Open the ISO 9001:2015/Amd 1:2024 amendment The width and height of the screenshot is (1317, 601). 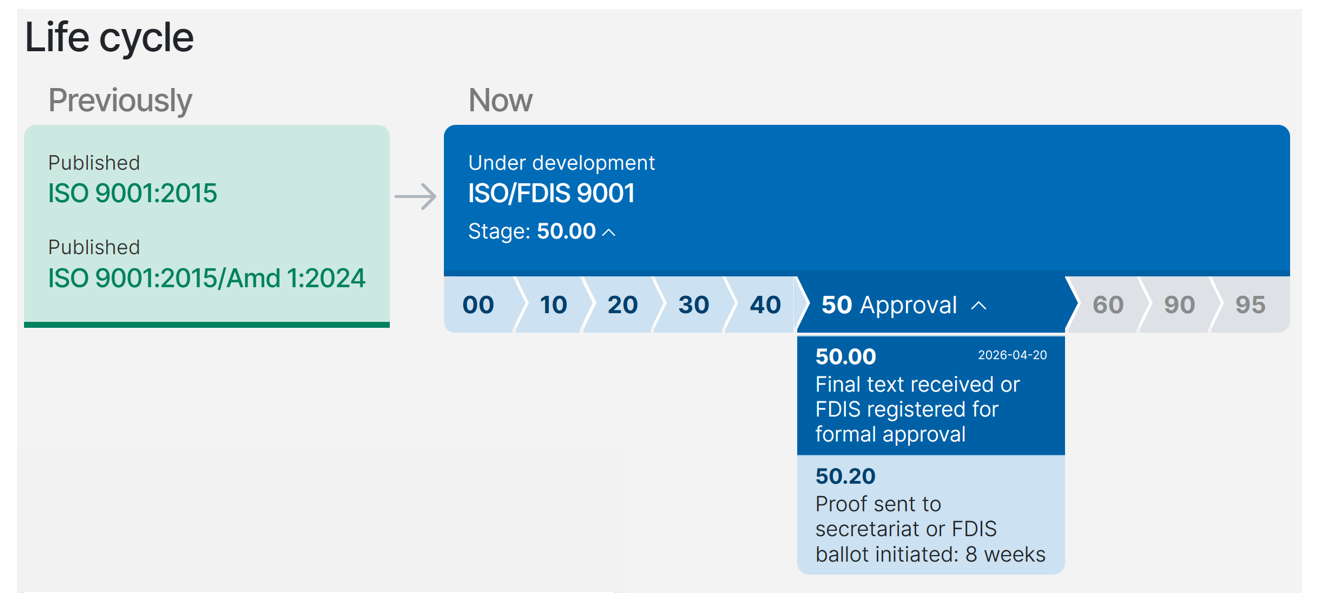coord(207,278)
